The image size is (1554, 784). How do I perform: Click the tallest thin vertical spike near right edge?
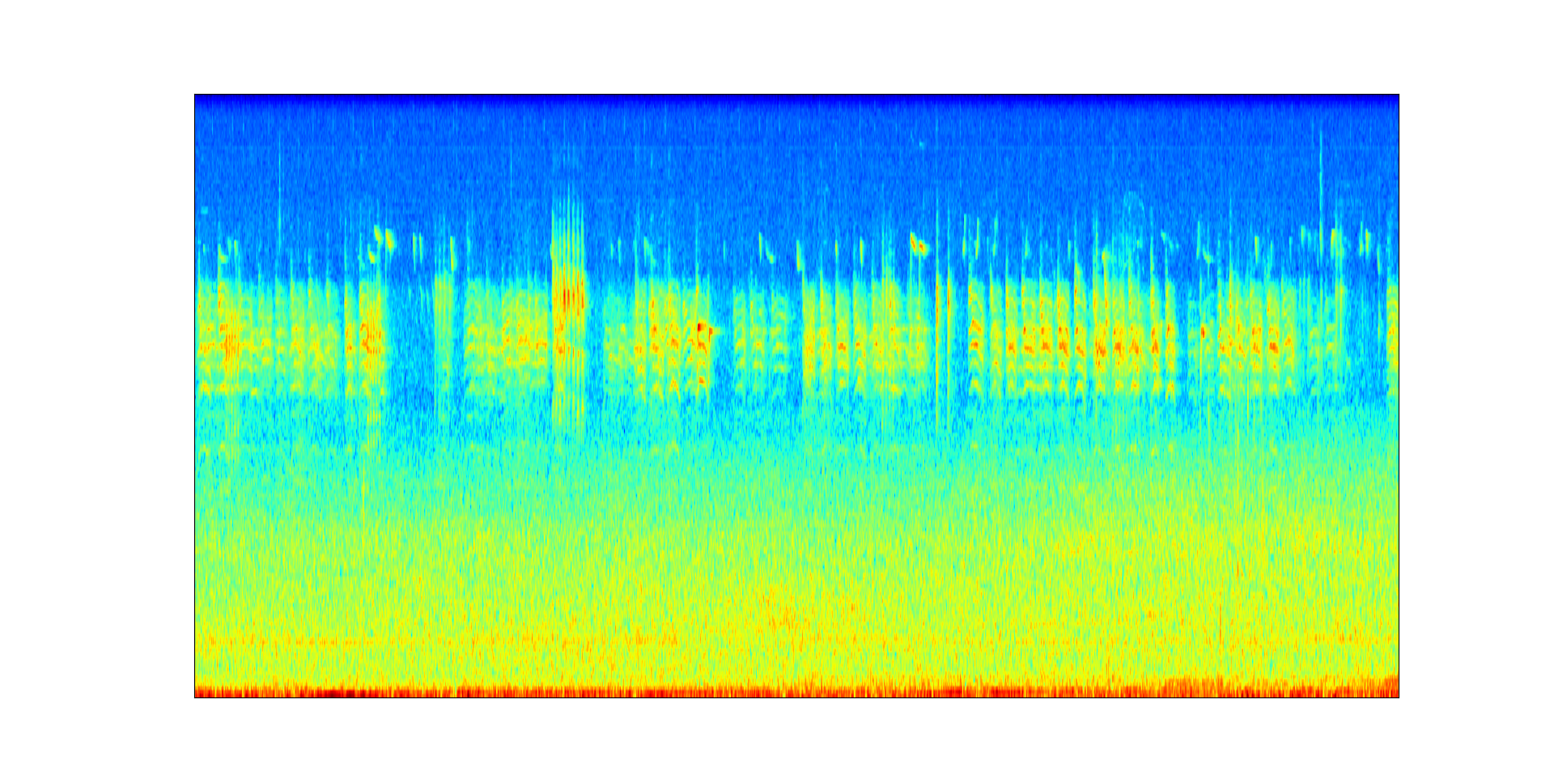(x=1321, y=186)
